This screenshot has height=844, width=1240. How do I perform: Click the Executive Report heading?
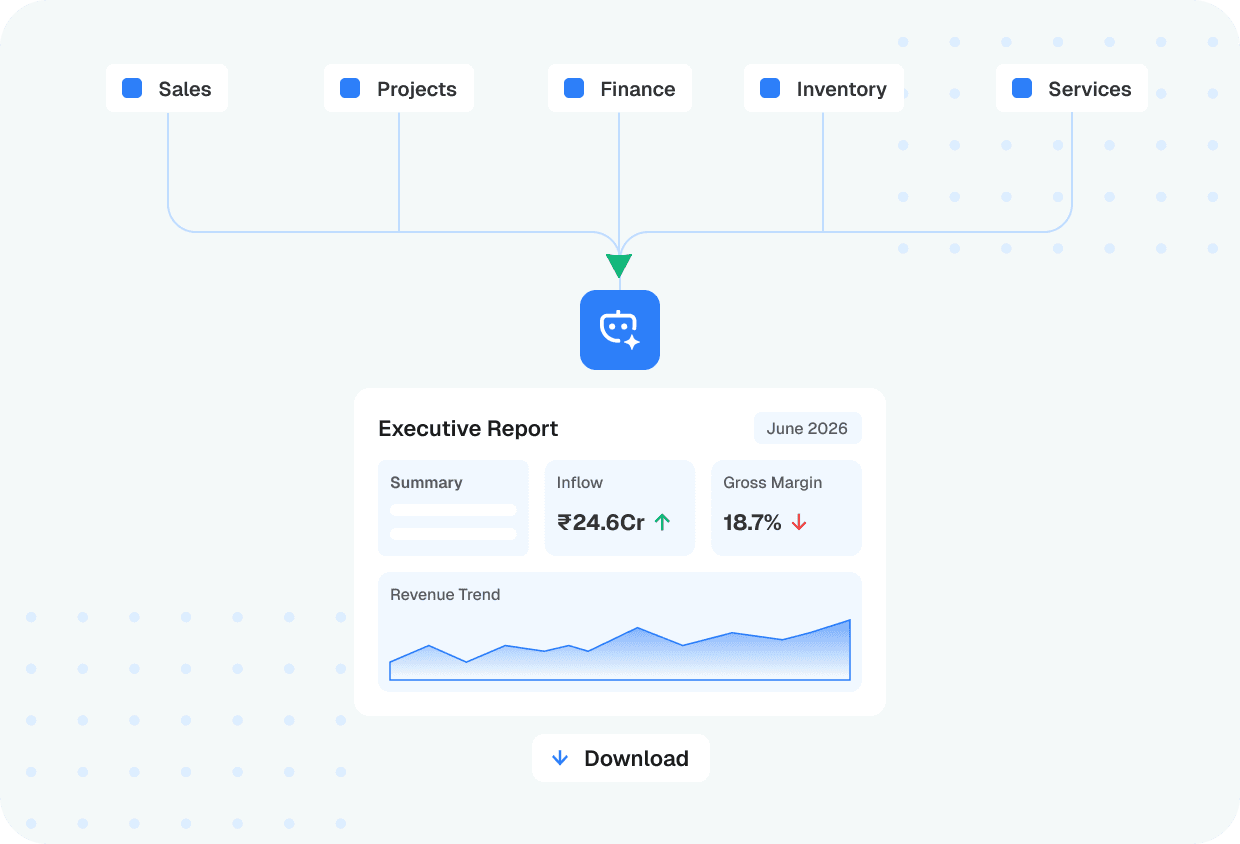tap(468, 428)
